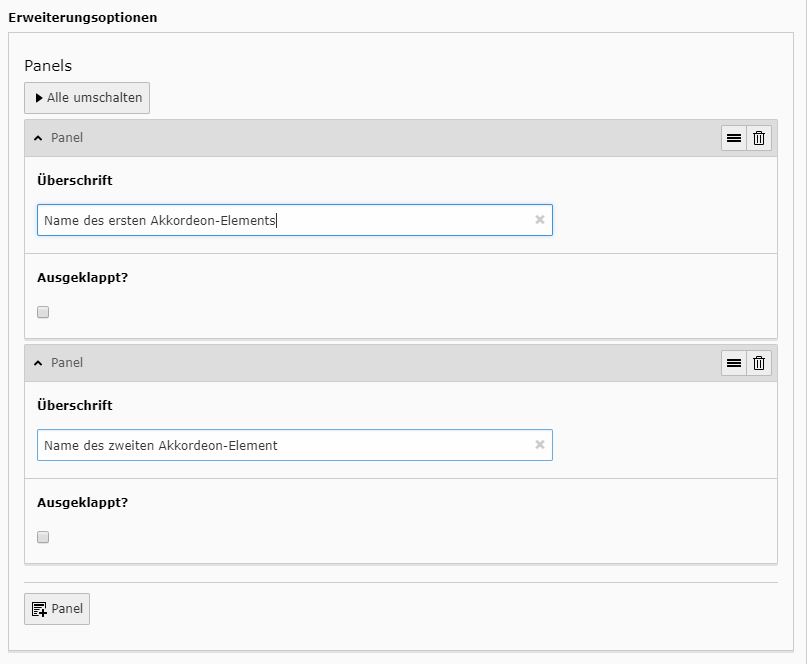This screenshot has height=664, width=808.
Task: Click the Panels heading label
Action: click(x=48, y=66)
